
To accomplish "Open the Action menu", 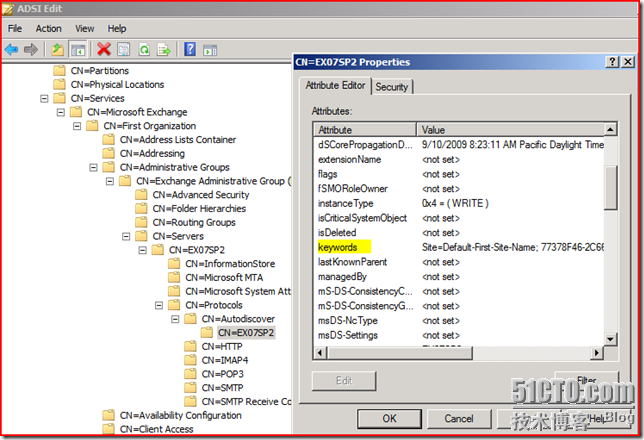I will point(48,28).
